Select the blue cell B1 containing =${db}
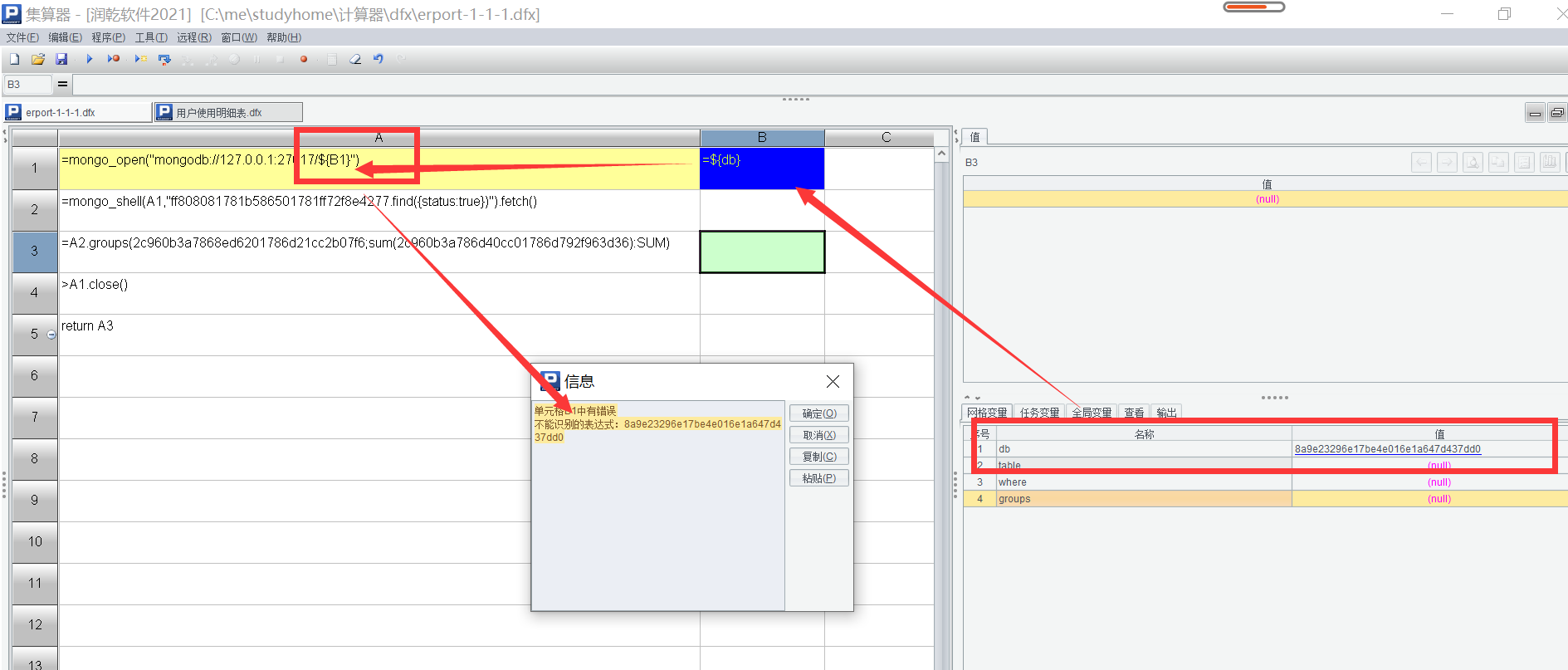Viewport: 1568px width, 670px height. (x=762, y=169)
